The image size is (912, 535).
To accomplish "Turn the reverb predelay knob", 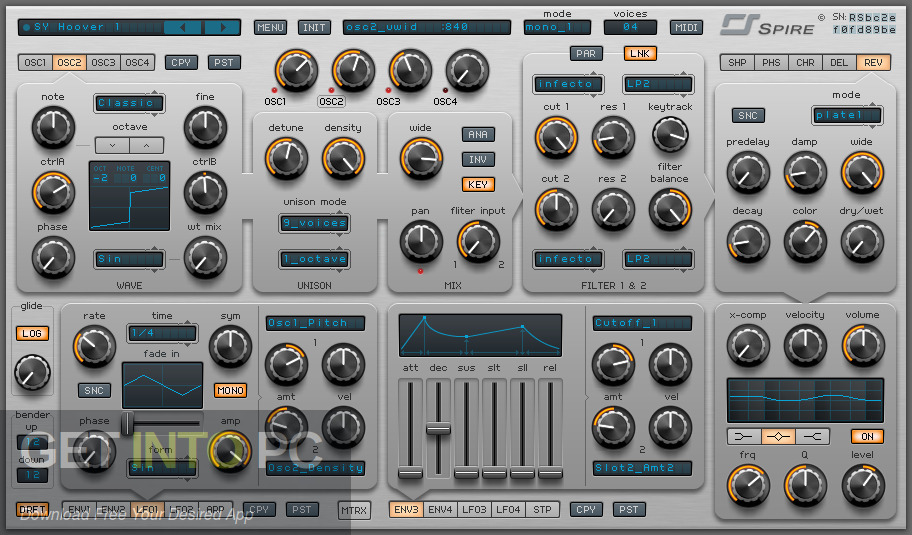I will click(x=748, y=173).
